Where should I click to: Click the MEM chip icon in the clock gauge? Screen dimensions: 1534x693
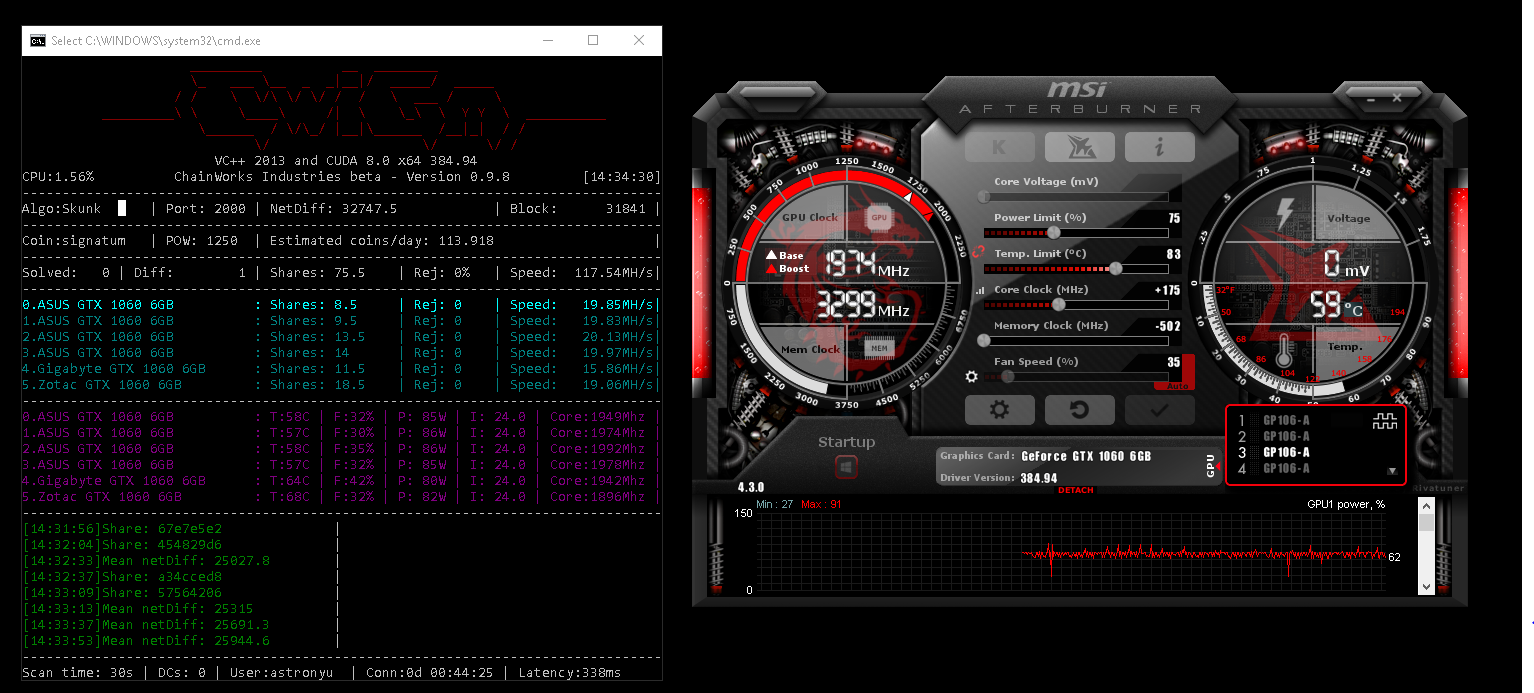coord(879,349)
